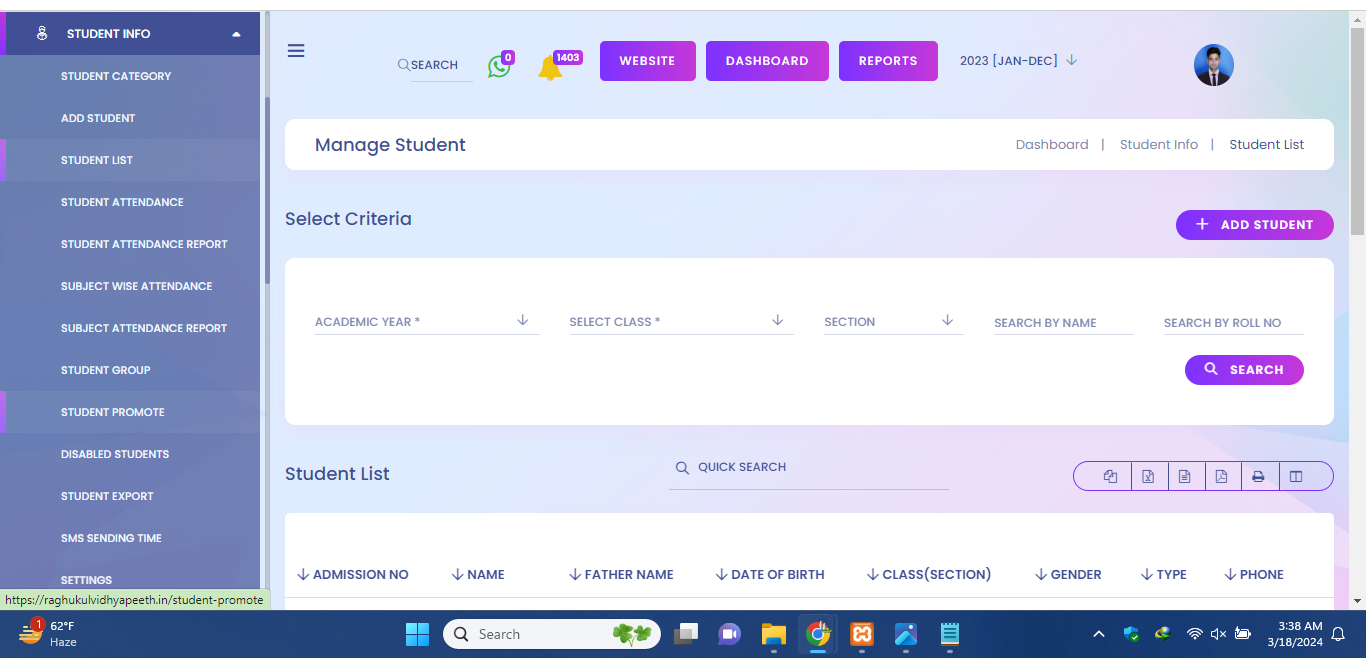Open column visibility toggle icon
This screenshot has height=658, width=1366.
tap(1296, 477)
